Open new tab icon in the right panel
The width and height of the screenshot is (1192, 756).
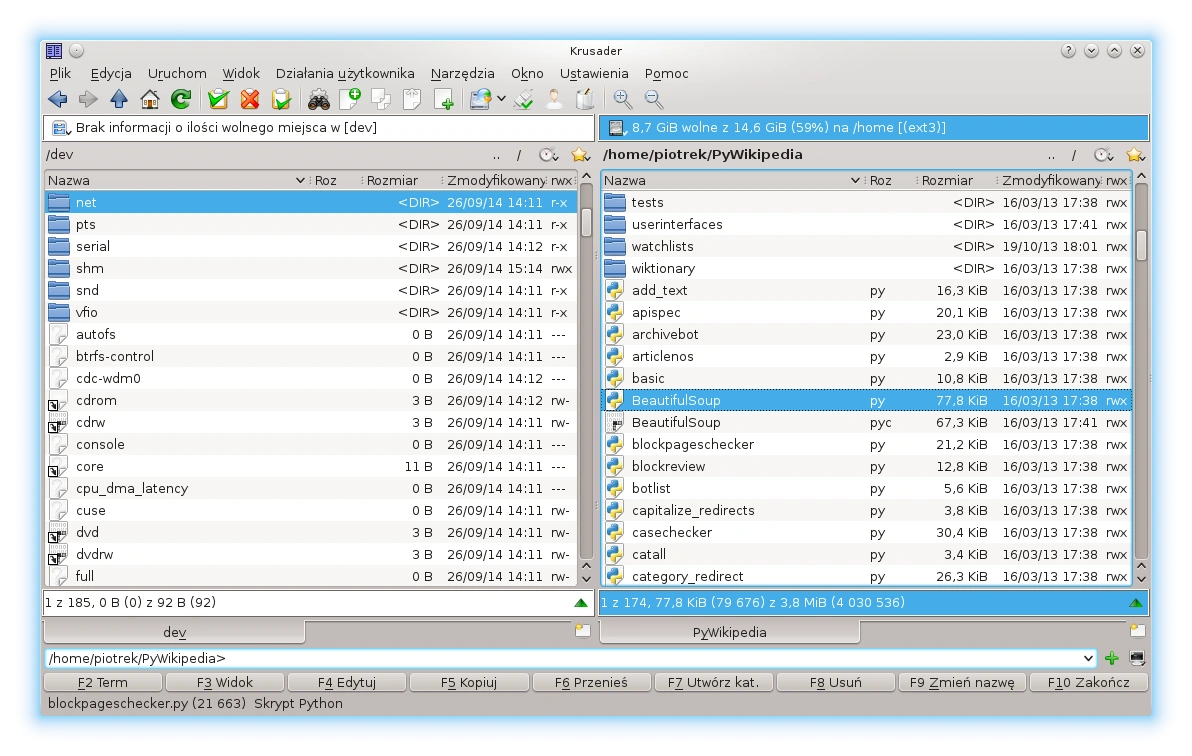pos(1137,631)
